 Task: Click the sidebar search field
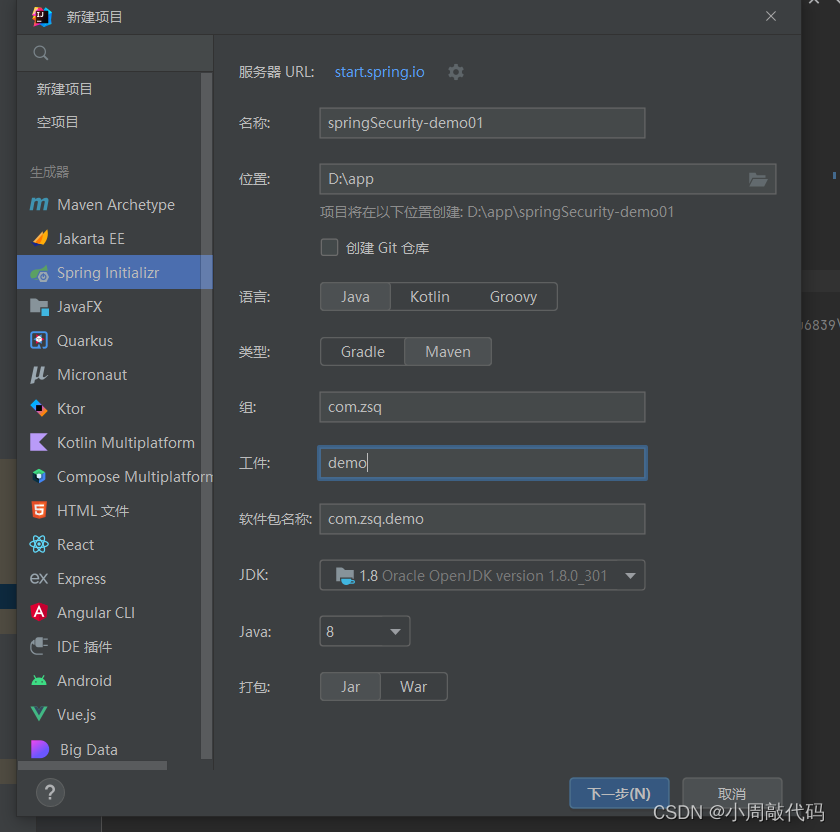[x=115, y=53]
